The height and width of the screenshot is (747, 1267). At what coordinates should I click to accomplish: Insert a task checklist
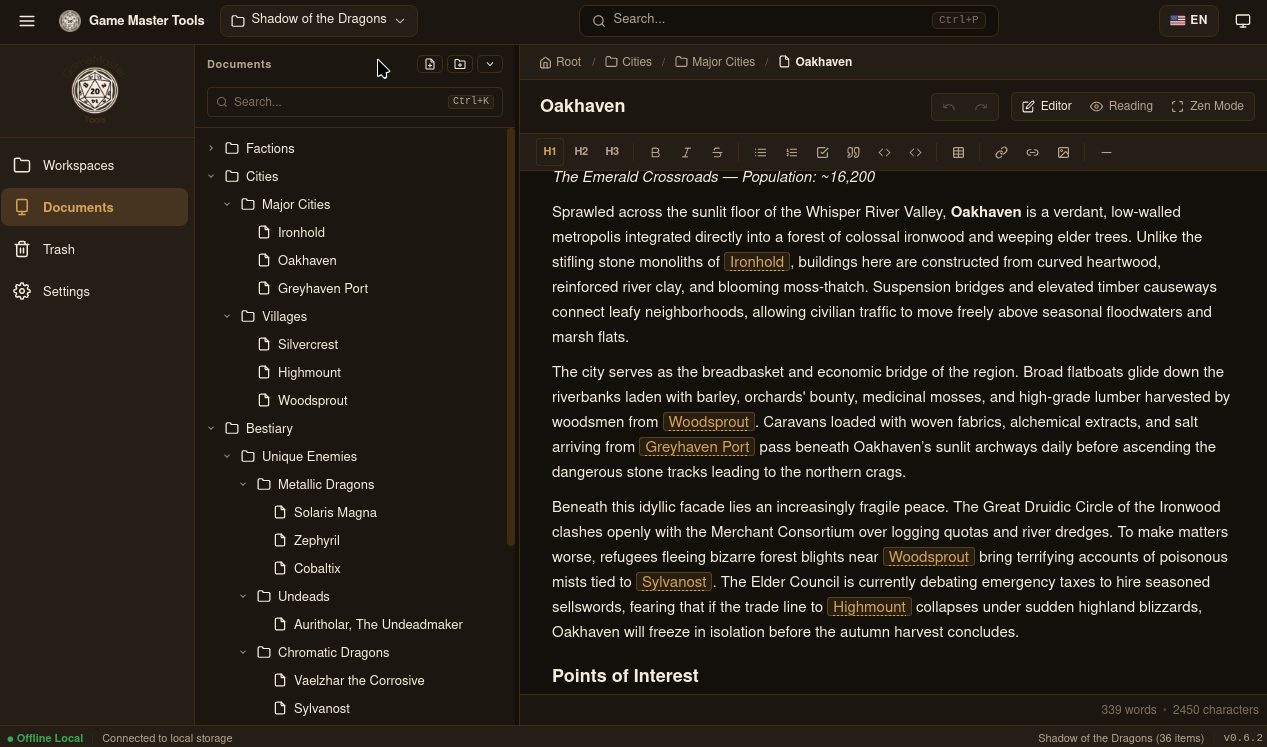pos(822,152)
